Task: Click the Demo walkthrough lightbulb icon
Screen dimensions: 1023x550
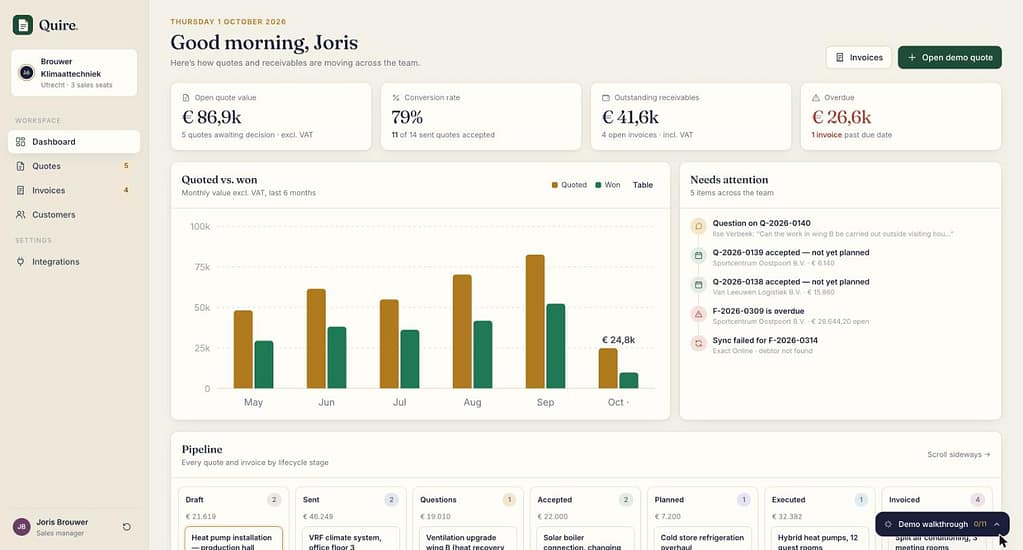Action: 888,525
